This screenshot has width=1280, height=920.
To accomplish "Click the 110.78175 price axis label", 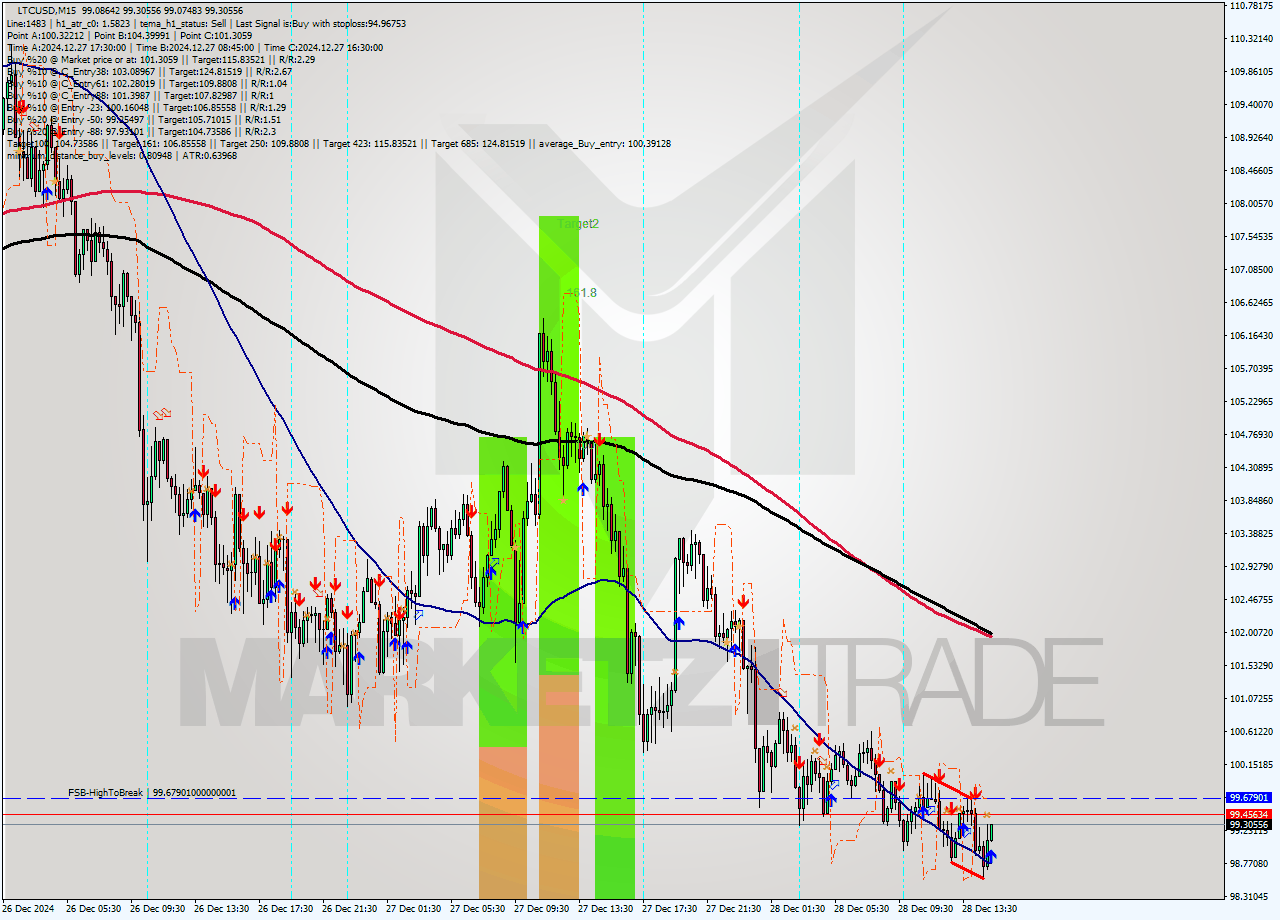I will (x=1251, y=6).
